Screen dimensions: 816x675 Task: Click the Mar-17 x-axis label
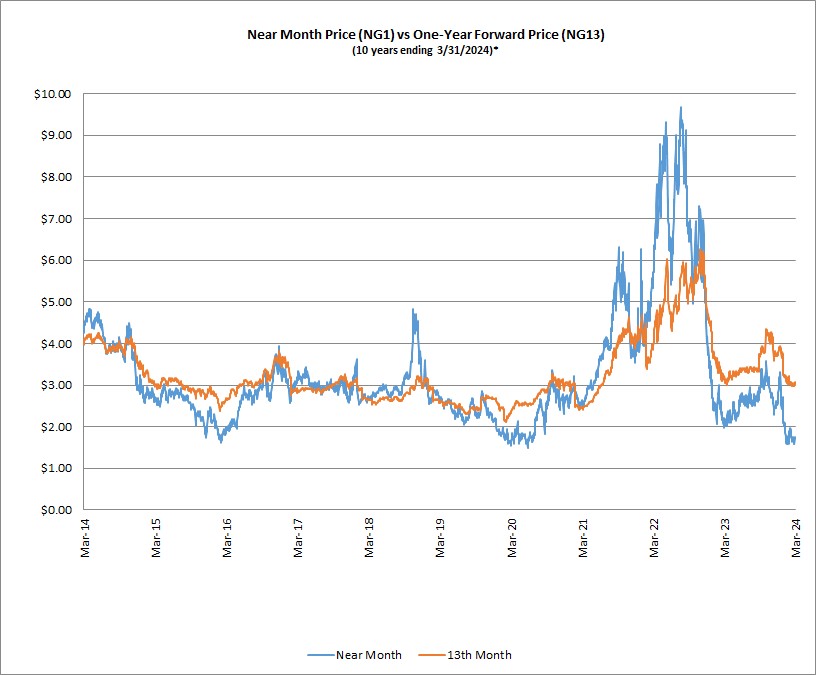coord(298,538)
